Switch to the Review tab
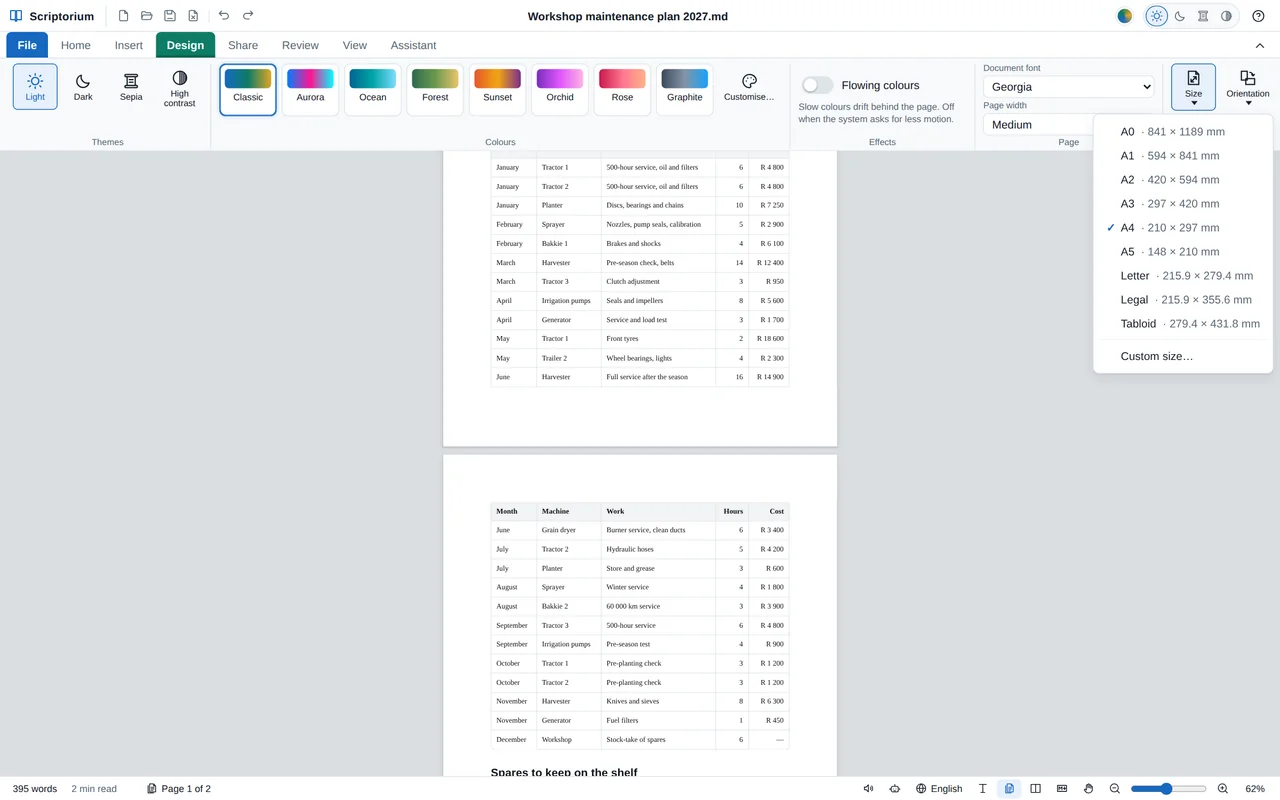 [300, 45]
